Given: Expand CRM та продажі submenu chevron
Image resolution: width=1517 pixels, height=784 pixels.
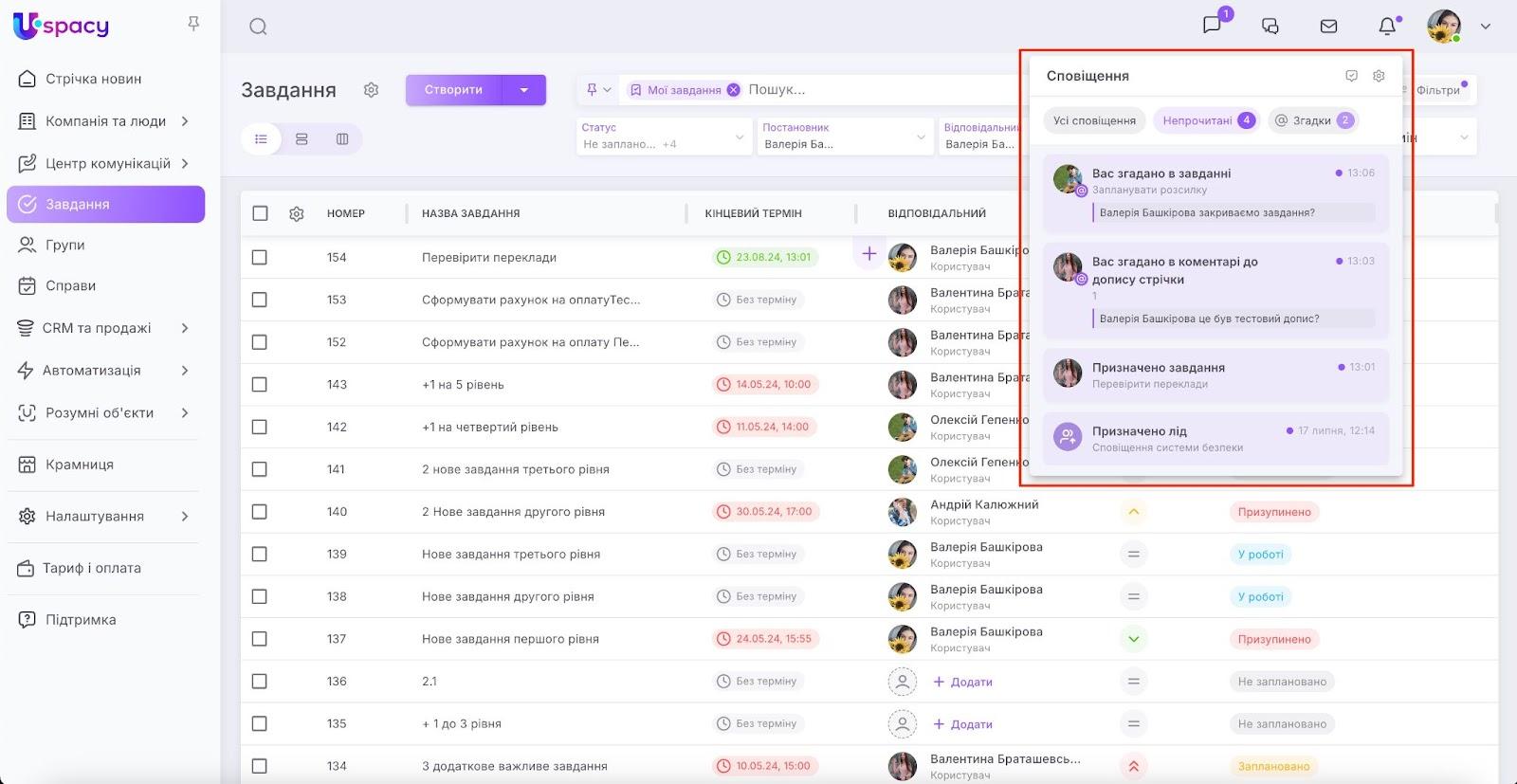Looking at the screenshot, I should point(185,328).
